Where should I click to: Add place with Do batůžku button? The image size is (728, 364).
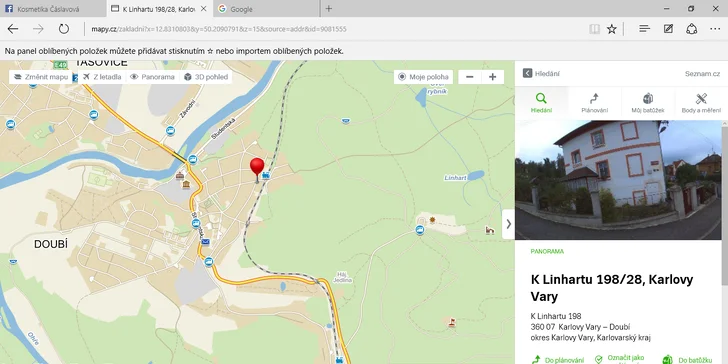(x=688, y=360)
